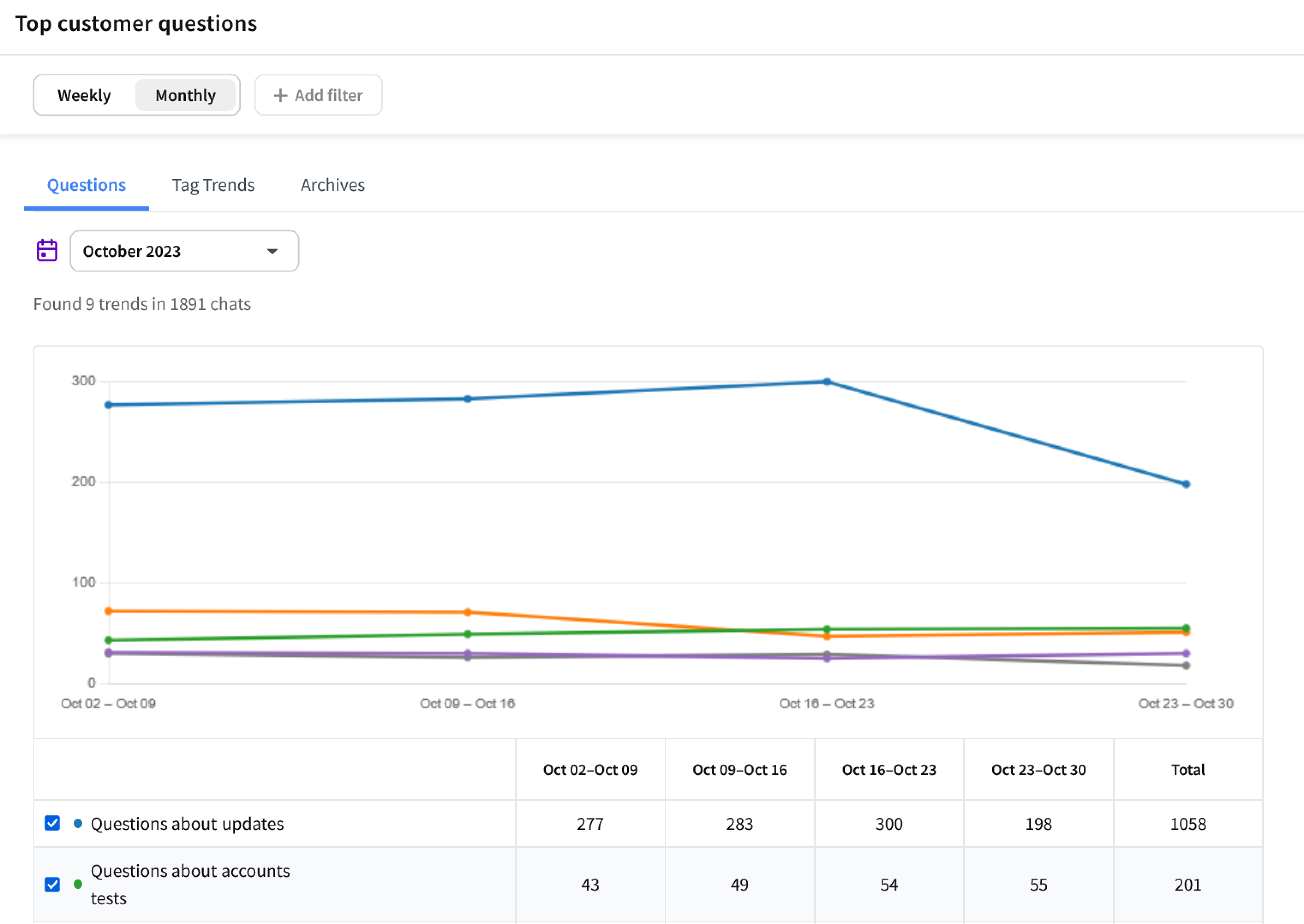Click the blue data point at Oct 23 – Oct 30
The height and width of the screenshot is (924, 1304).
pyautogui.click(x=1186, y=485)
